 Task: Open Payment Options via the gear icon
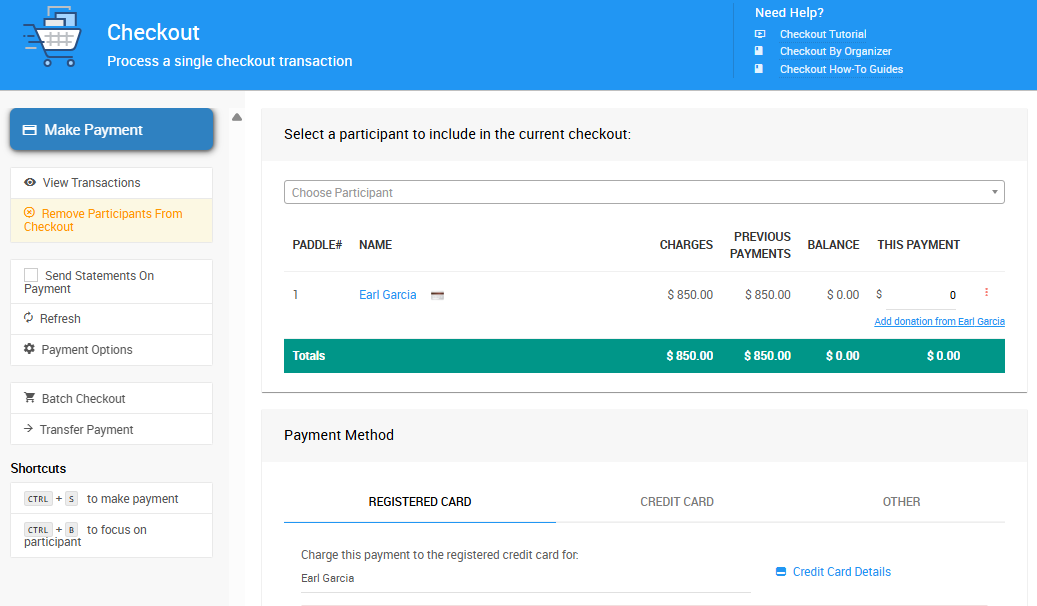[27, 349]
